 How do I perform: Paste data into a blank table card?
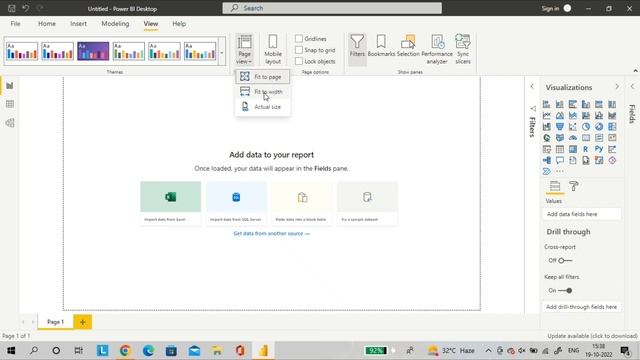click(302, 203)
